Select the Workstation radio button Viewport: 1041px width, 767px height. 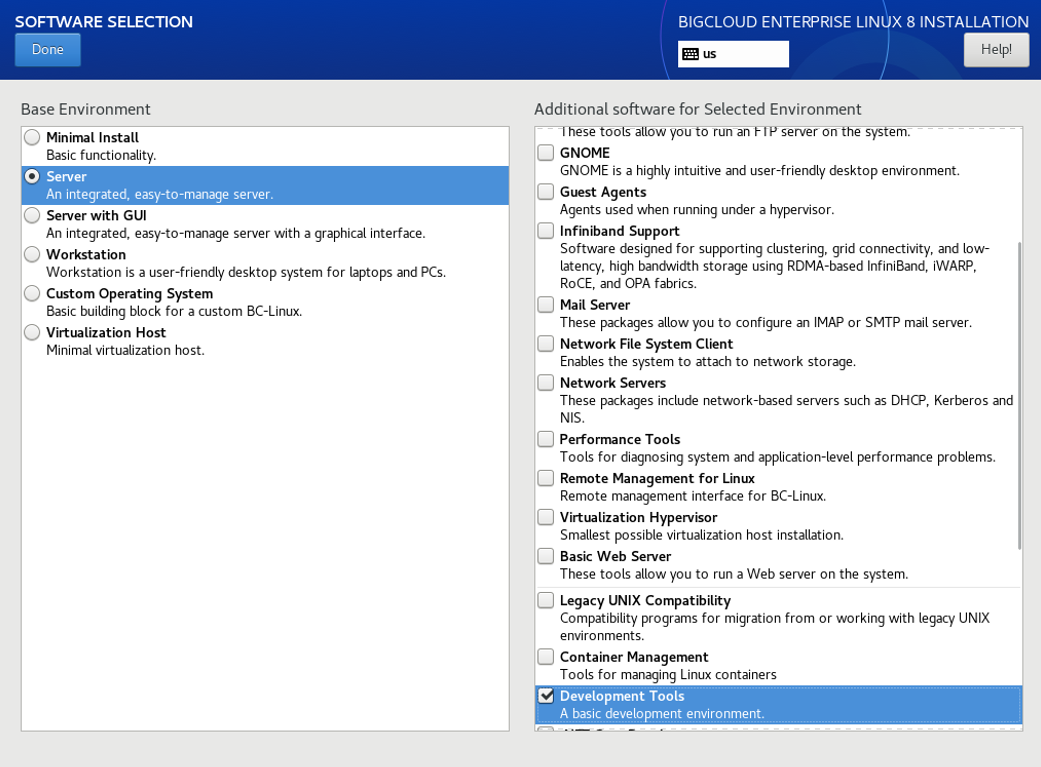32,254
